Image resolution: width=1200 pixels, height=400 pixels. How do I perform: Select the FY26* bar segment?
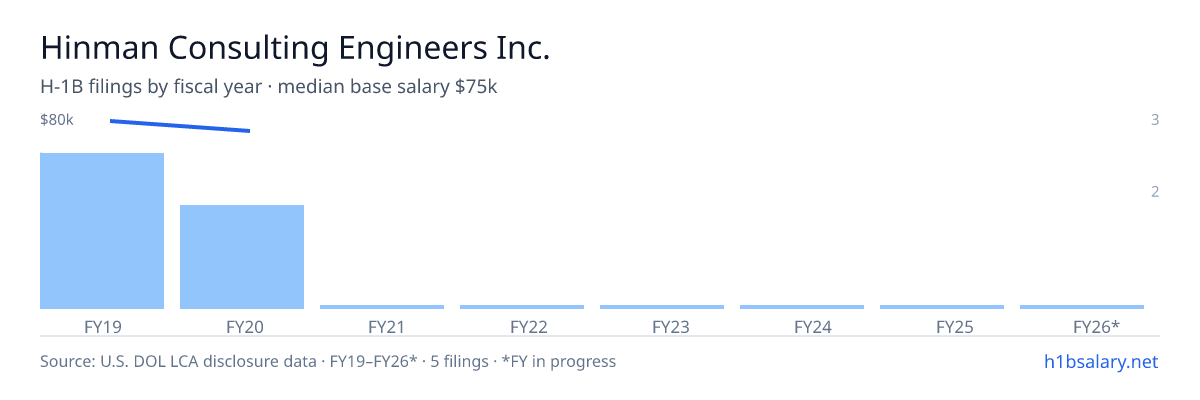click(1082, 307)
